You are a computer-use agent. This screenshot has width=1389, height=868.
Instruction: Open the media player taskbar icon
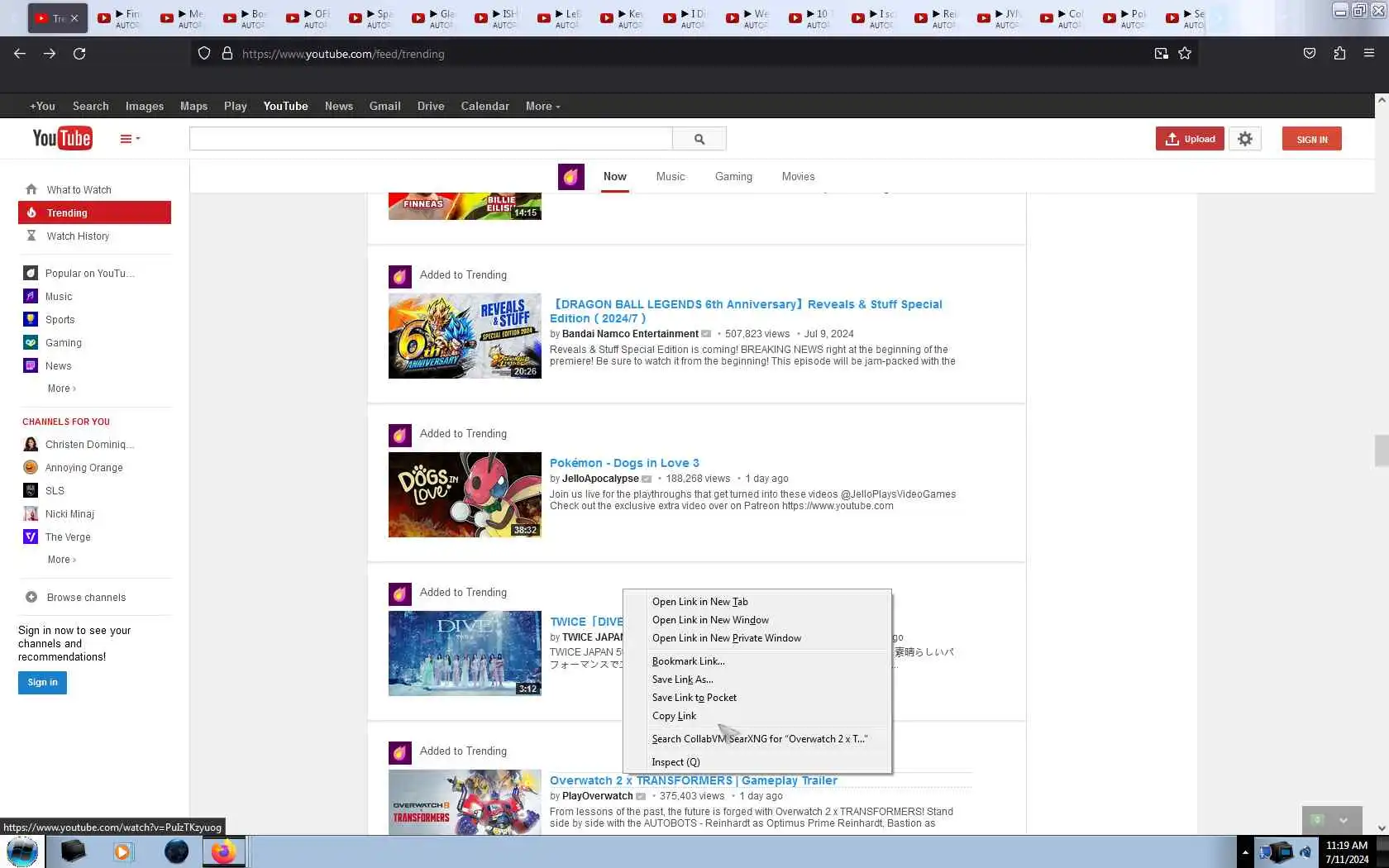point(122,851)
